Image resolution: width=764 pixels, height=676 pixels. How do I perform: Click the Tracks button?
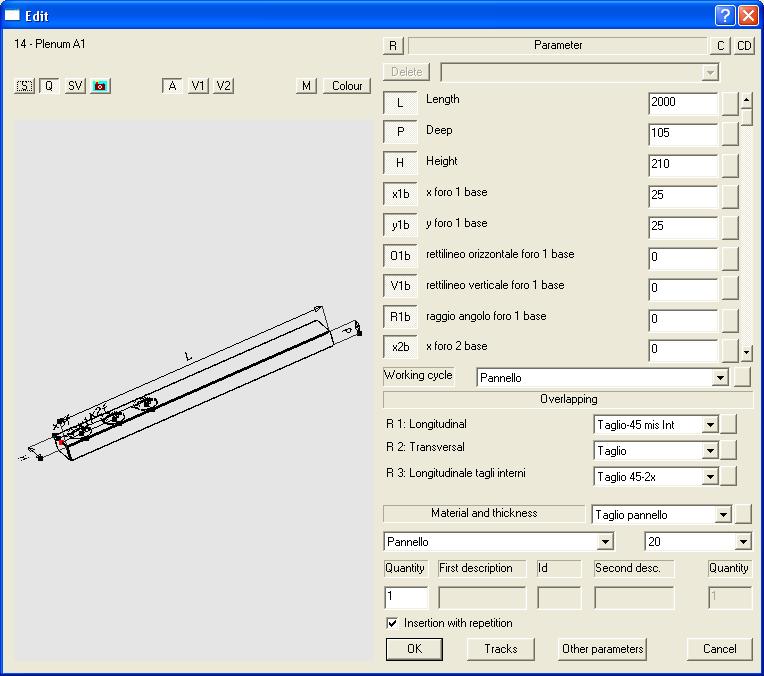501,649
